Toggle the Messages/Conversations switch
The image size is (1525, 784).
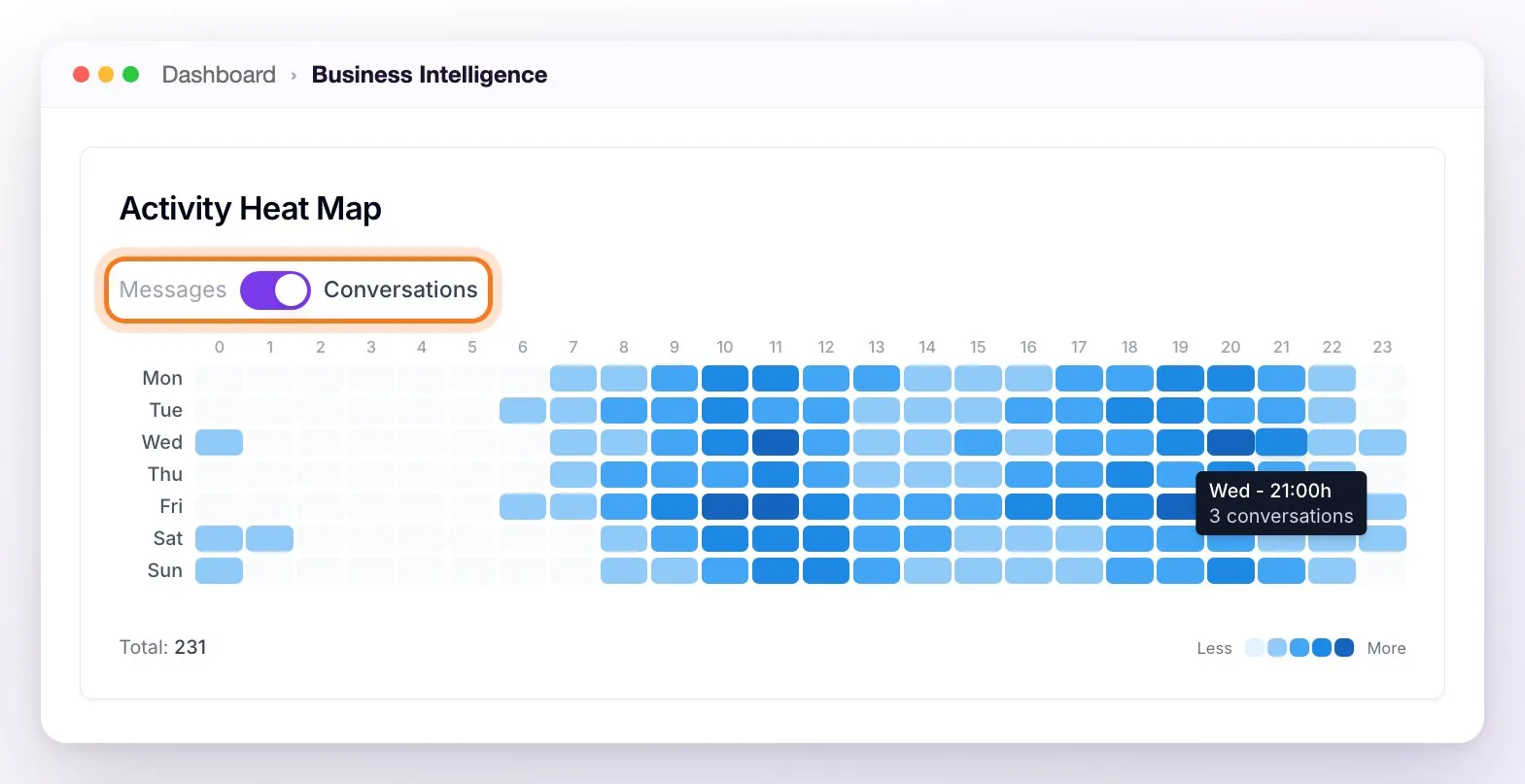tap(275, 290)
